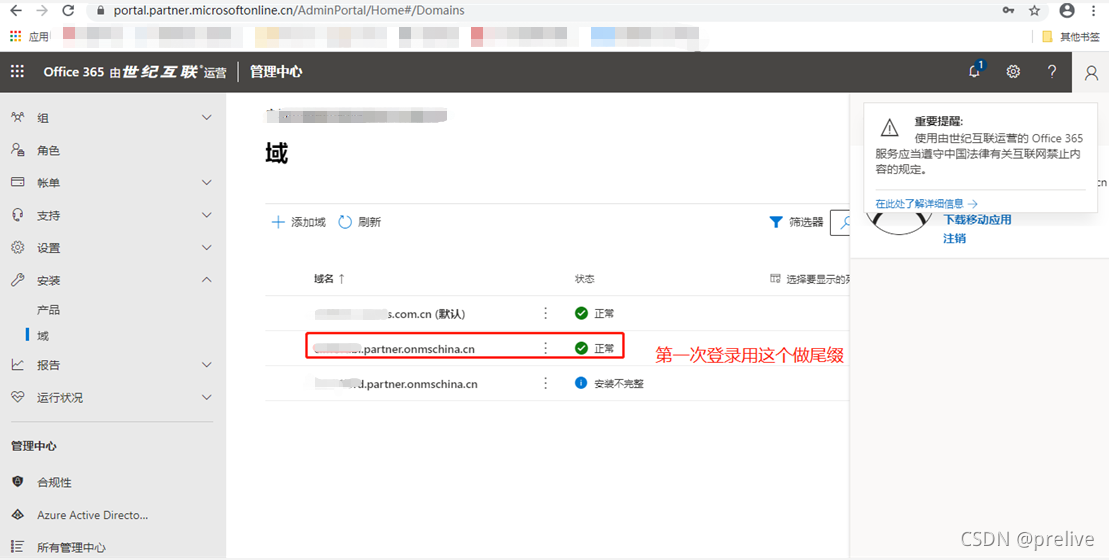Open 所有管理中心 list
Screen dimensions: 1109x560
click(71, 547)
